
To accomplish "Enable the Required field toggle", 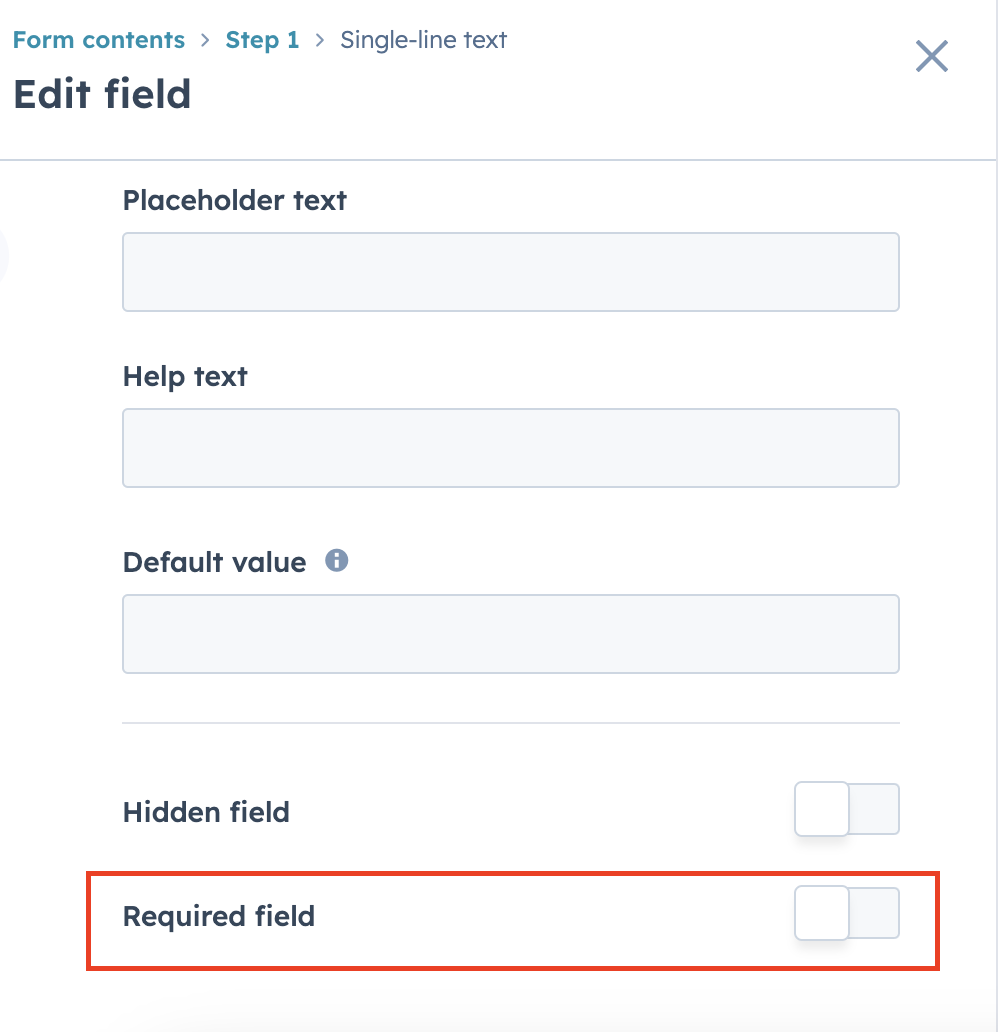I will pos(846,913).
